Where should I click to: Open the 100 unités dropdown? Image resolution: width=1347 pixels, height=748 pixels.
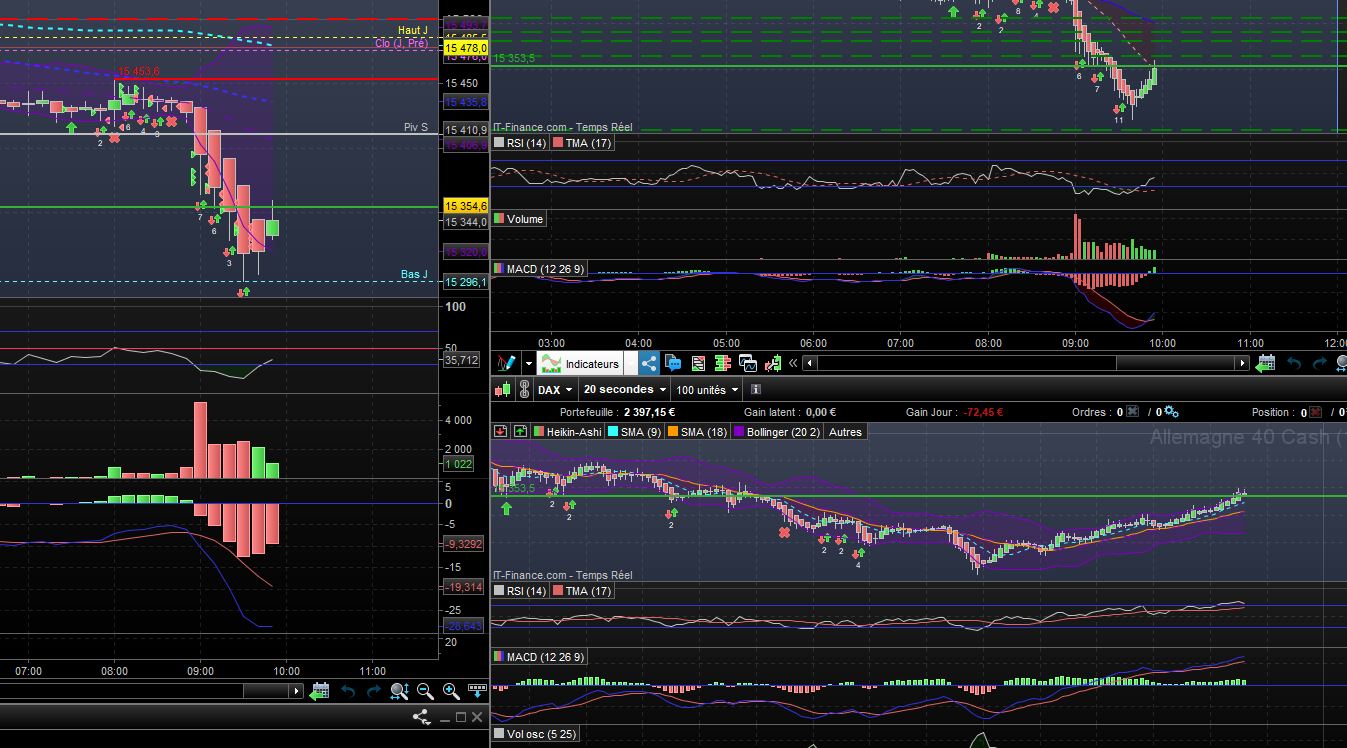click(x=707, y=390)
